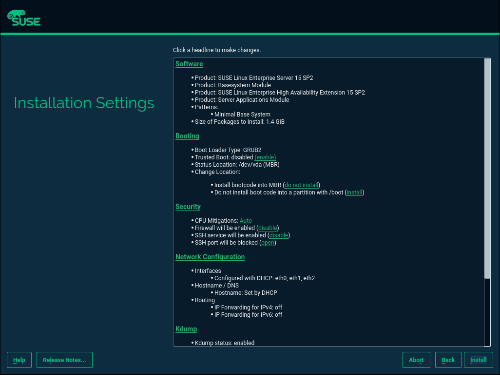Select 'Boot Loader Type: GRUB2' text

coord(228,150)
